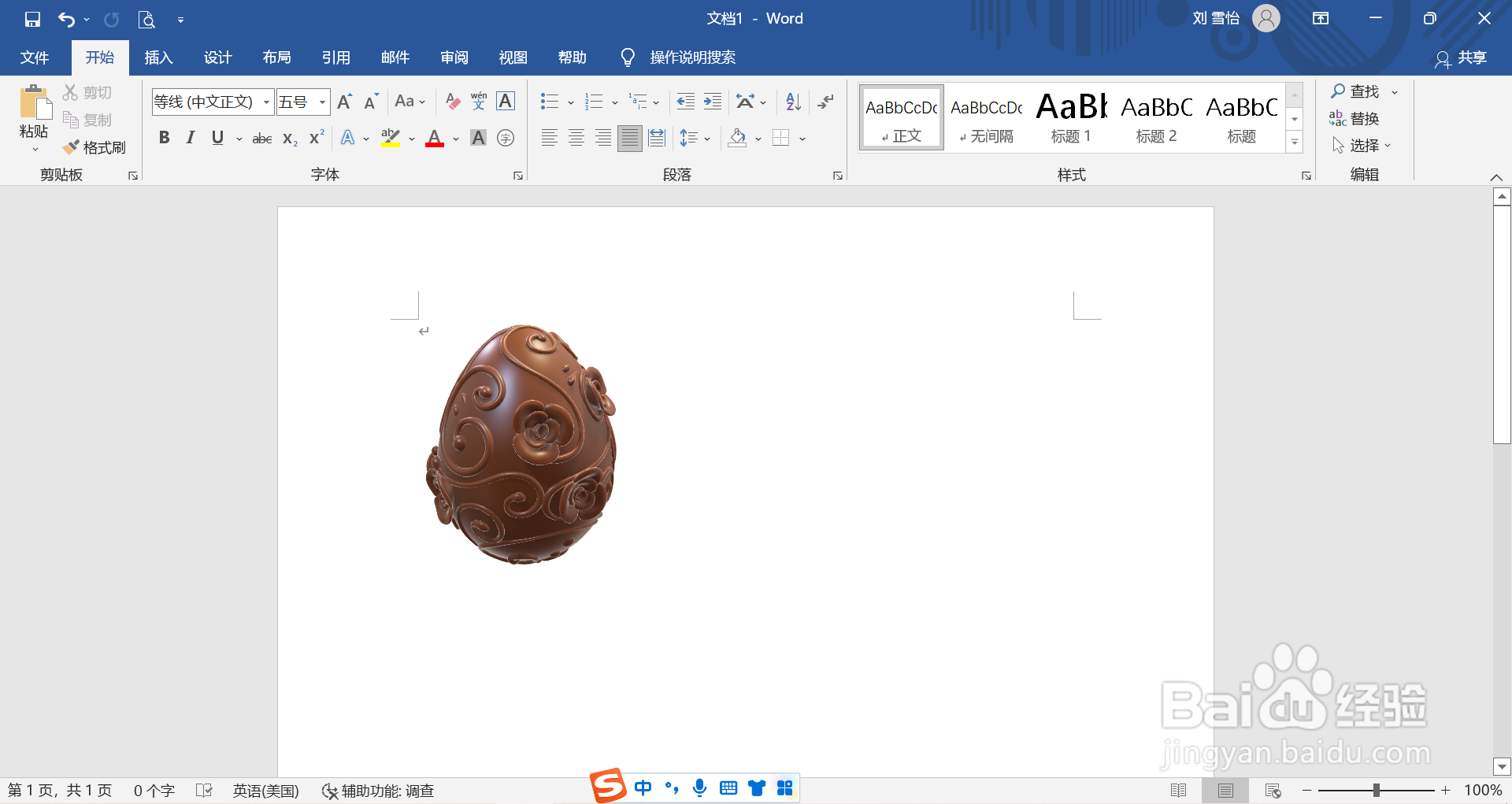Switch to the 插入 ribbon tab
Viewport: 1512px width, 804px height.
(x=158, y=57)
